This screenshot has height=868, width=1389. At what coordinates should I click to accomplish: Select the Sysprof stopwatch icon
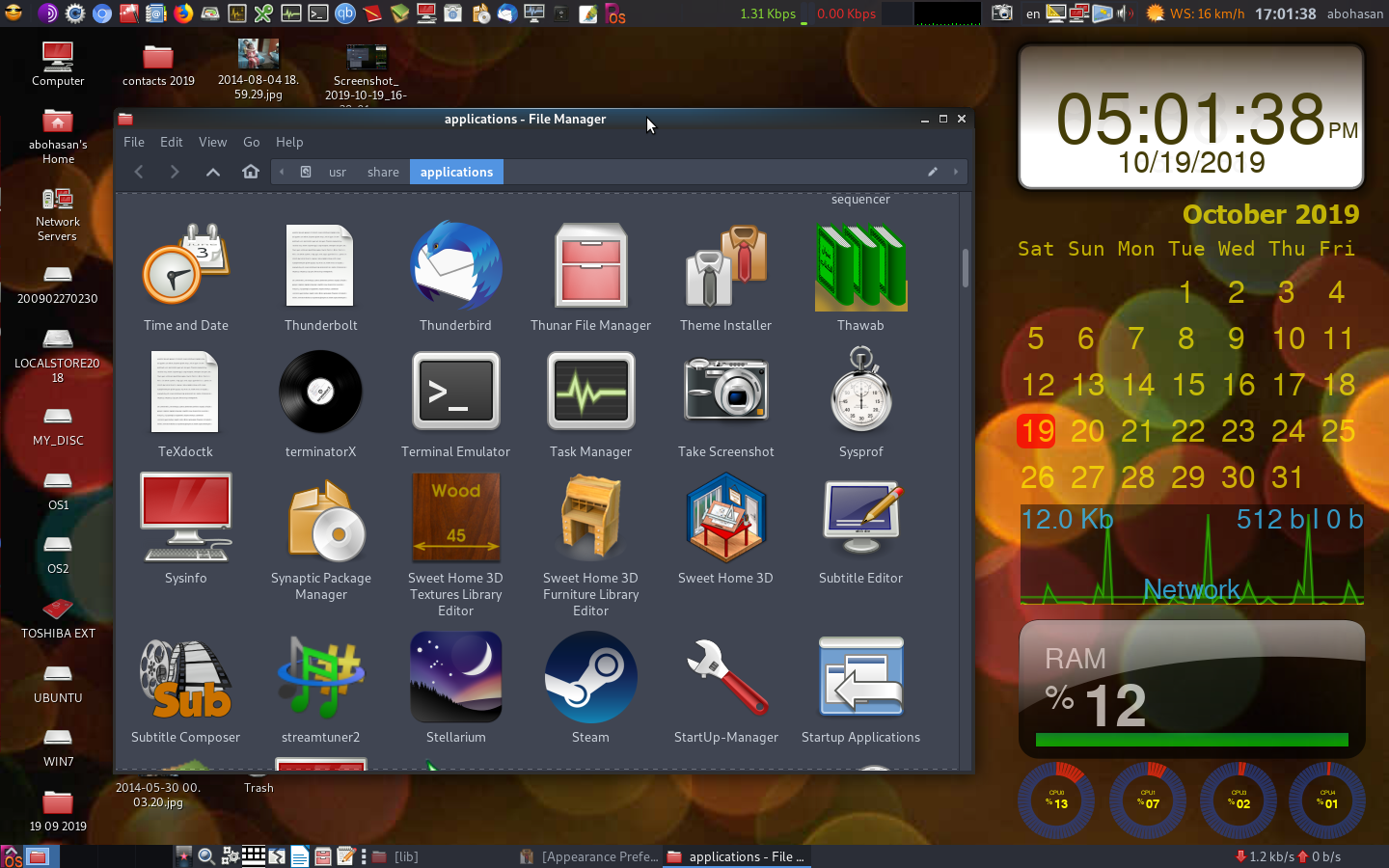(x=861, y=391)
